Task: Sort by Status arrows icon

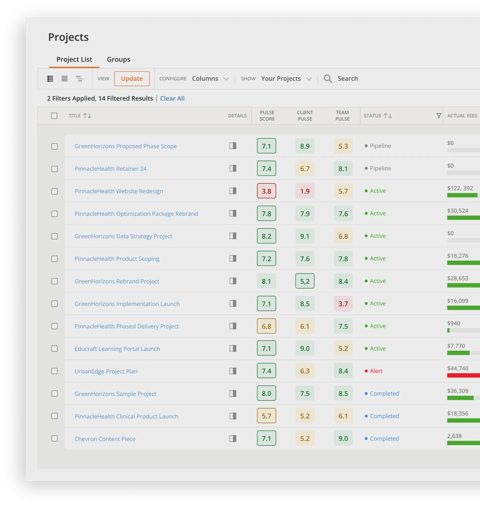Action: coord(388,116)
